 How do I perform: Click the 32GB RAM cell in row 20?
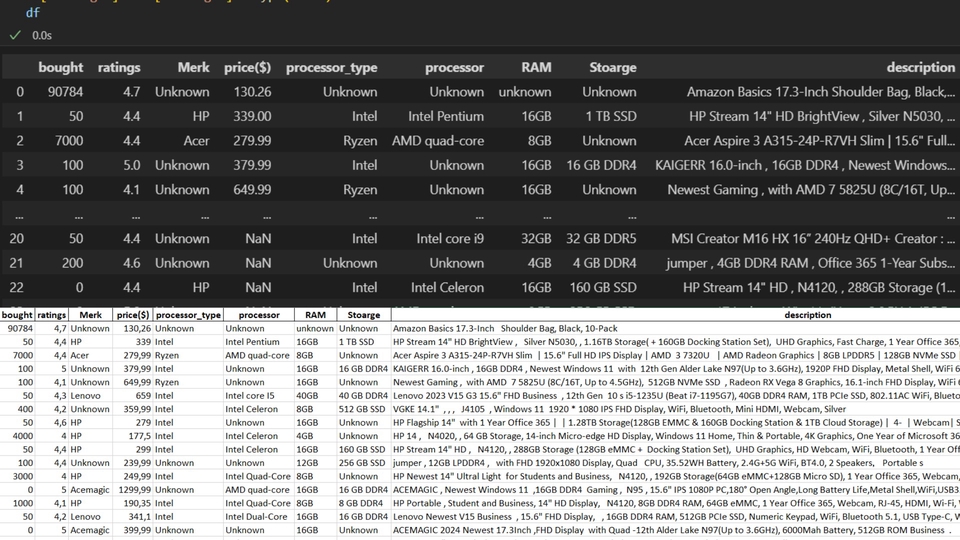pyautogui.click(x=536, y=239)
